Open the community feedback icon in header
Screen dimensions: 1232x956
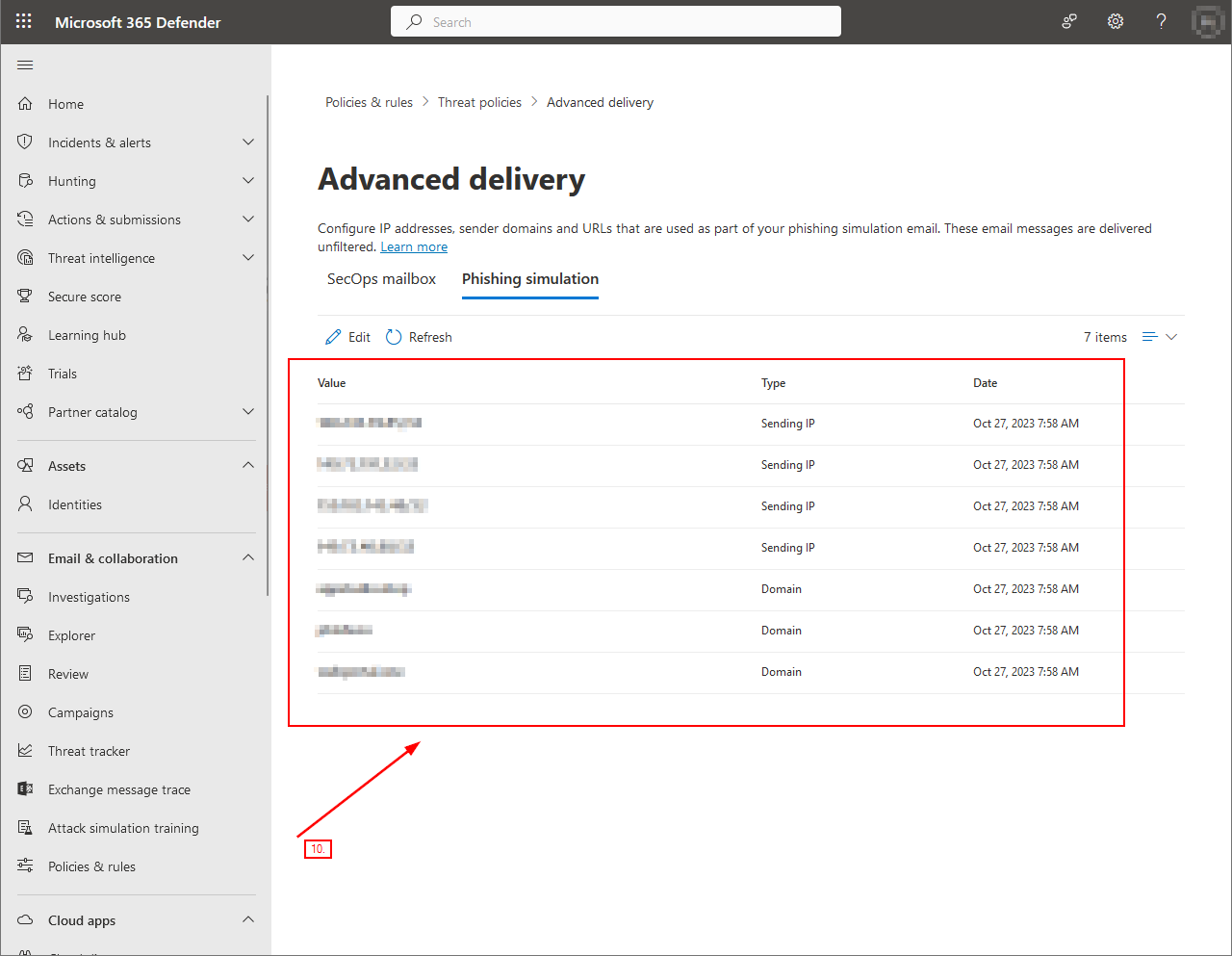pos(1068,21)
